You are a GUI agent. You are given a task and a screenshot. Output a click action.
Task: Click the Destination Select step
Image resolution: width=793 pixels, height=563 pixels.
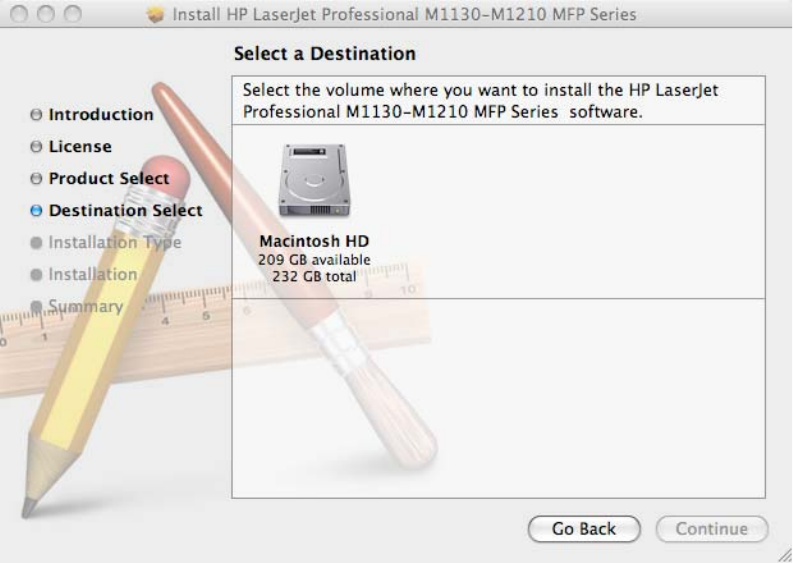coord(125,210)
